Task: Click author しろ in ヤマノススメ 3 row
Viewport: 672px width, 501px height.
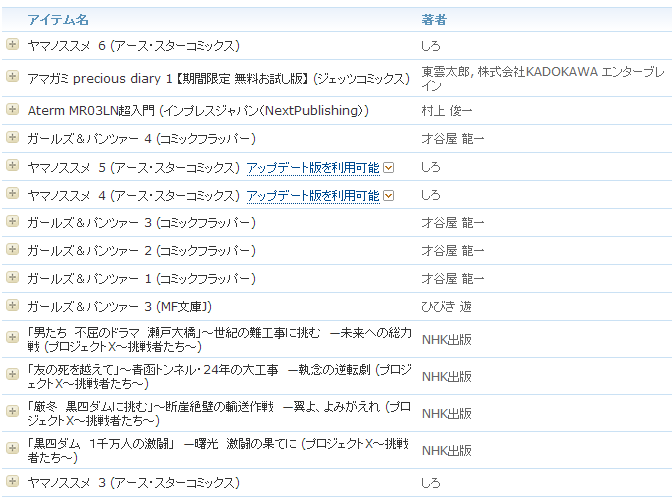Action: (431, 483)
